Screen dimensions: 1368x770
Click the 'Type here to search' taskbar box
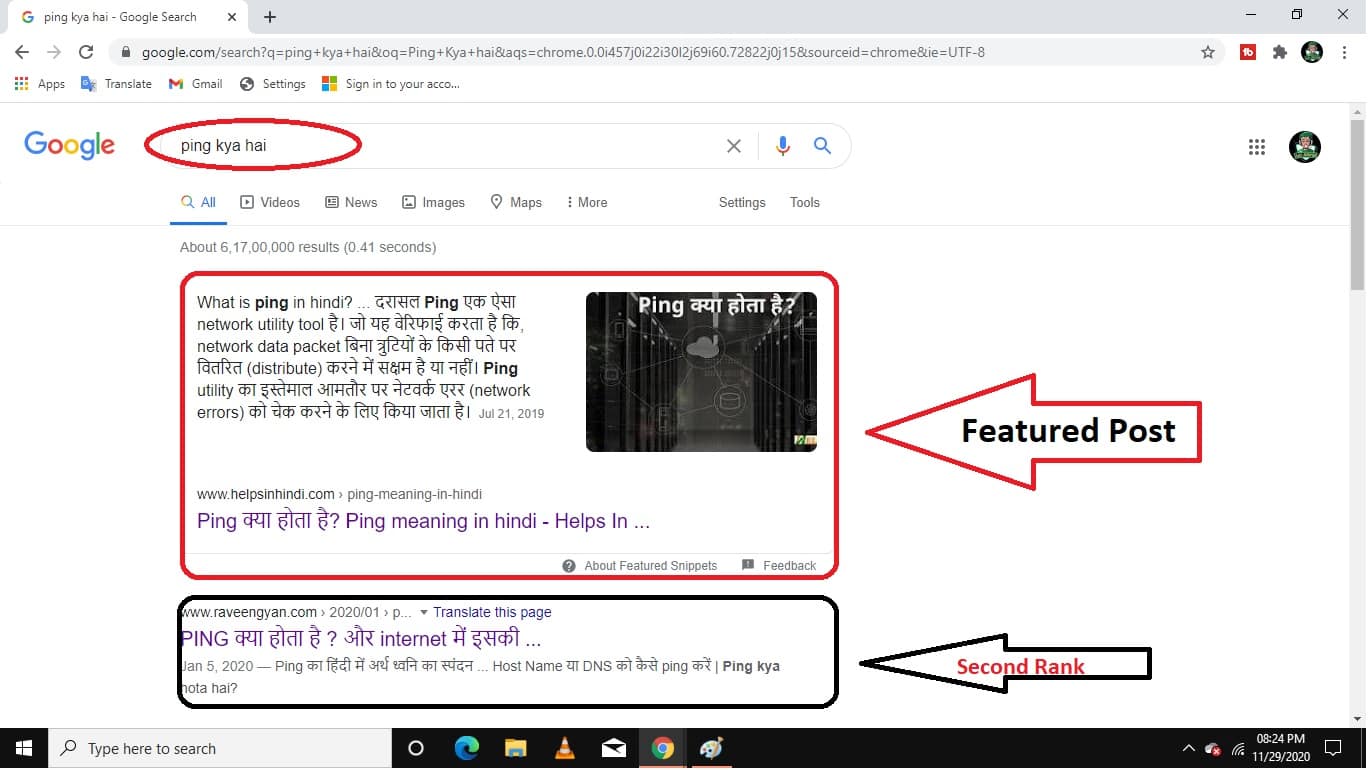(220, 749)
